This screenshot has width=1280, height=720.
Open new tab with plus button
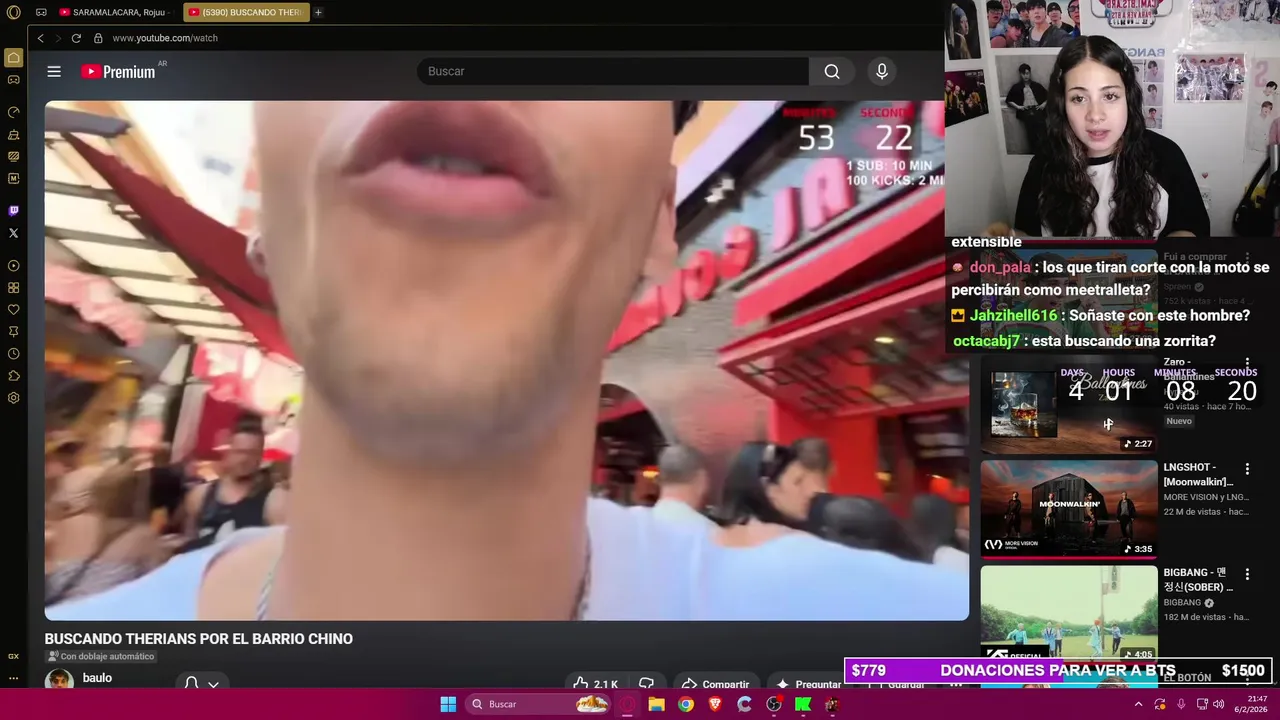[x=318, y=12]
